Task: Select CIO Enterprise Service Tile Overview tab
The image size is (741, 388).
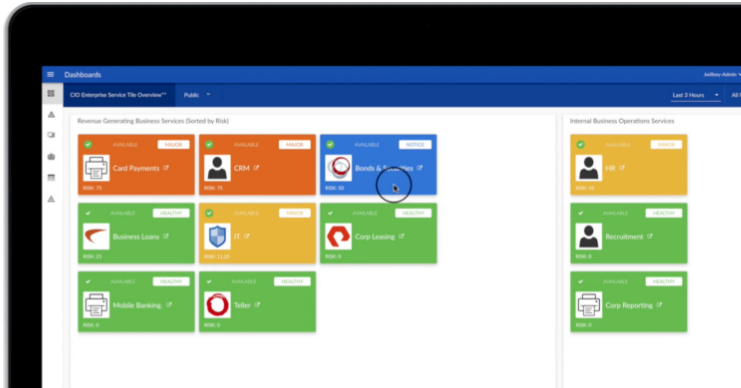Action: pos(118,95)
